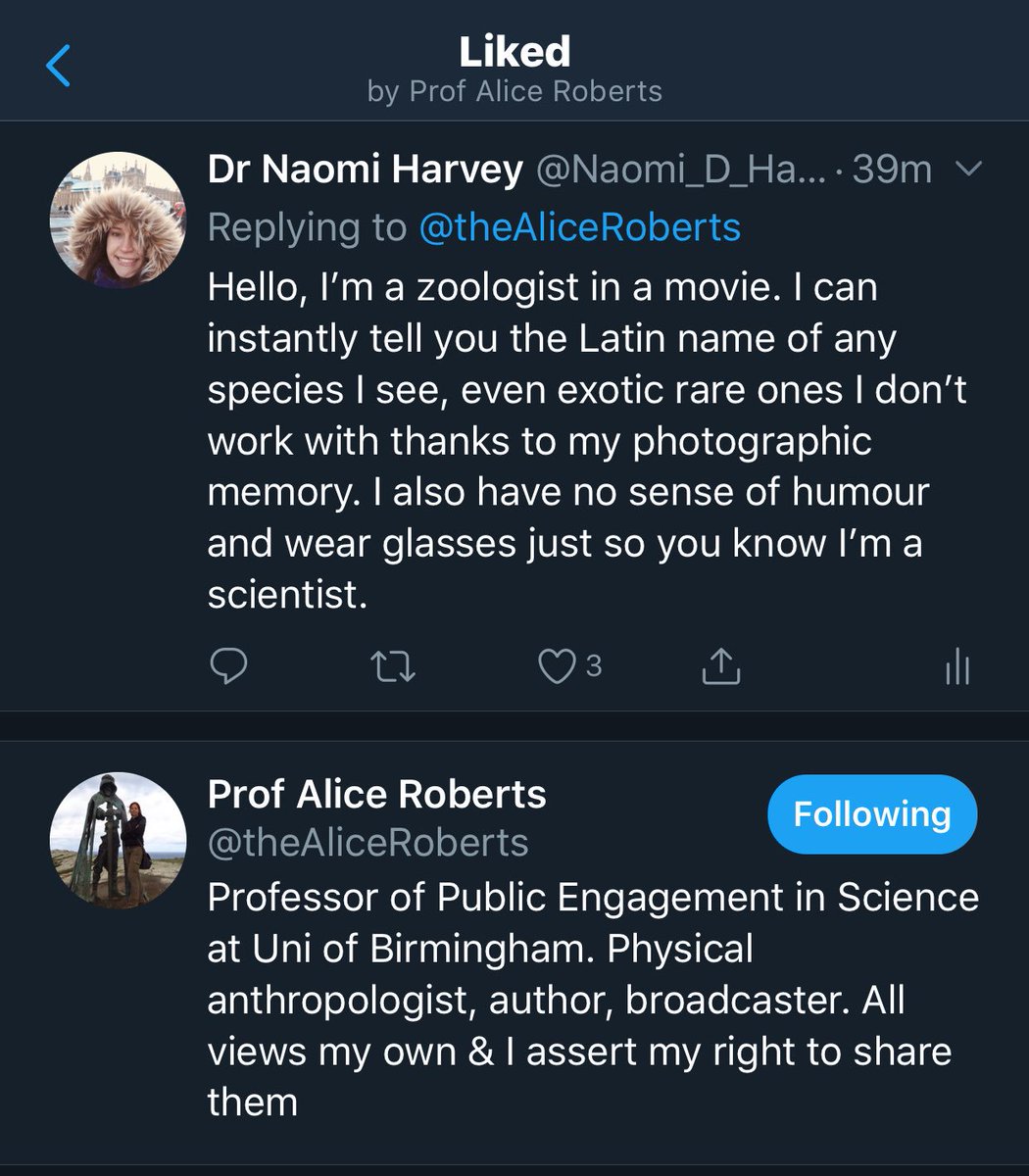
Task: Reply to Dr Naomi Harvey's tweet
Action: click(x=228, y=667)
